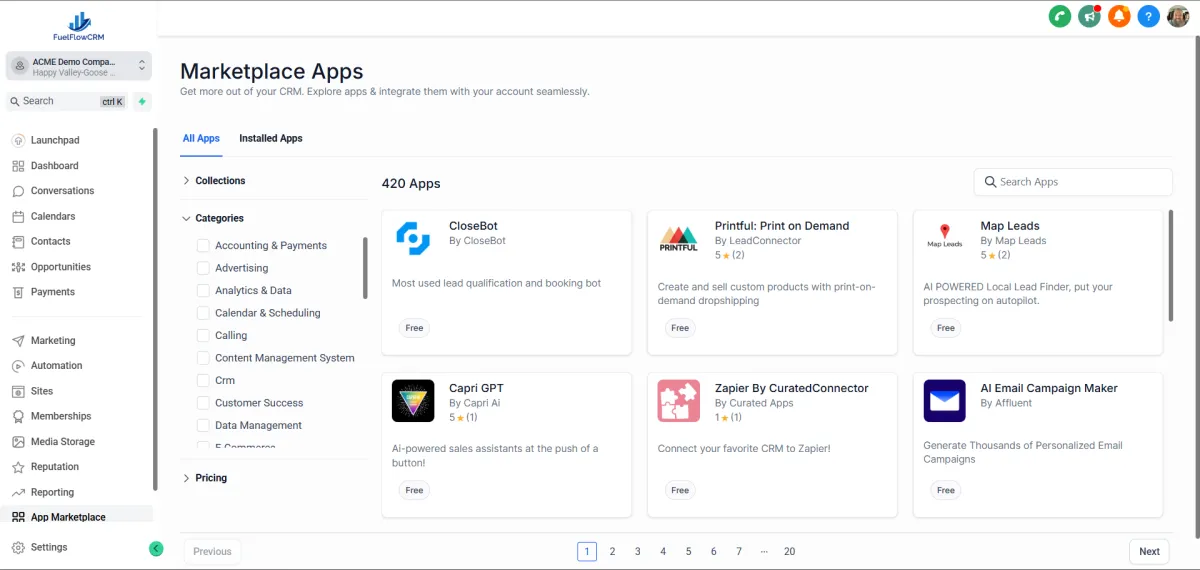
Task: Click the Reputation star icon
Action: (18, 467)
